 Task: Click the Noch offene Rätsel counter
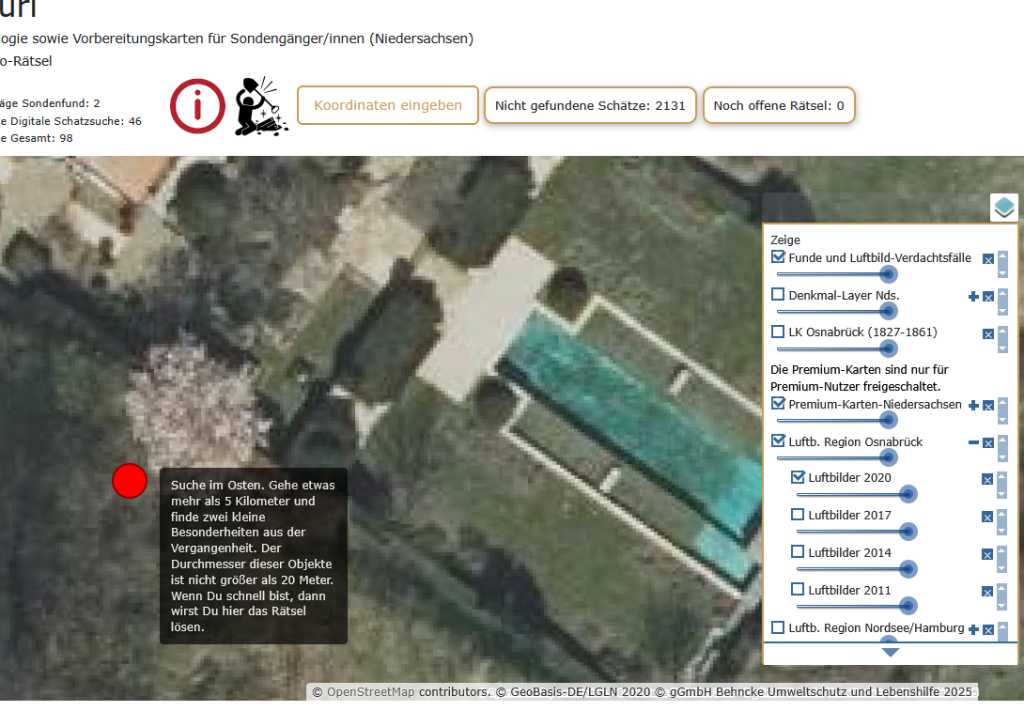click(779, 105)
